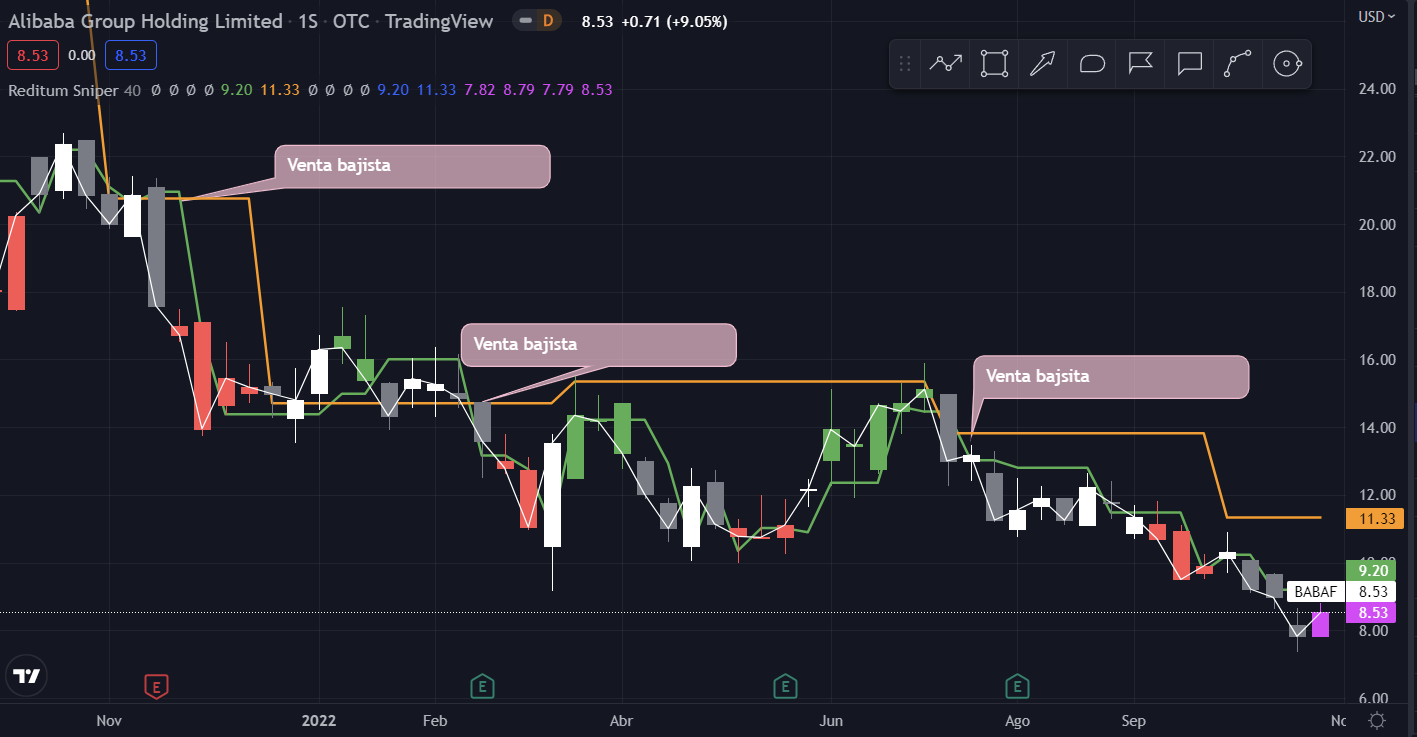Open the TradingView logo link

pos(27,676)
